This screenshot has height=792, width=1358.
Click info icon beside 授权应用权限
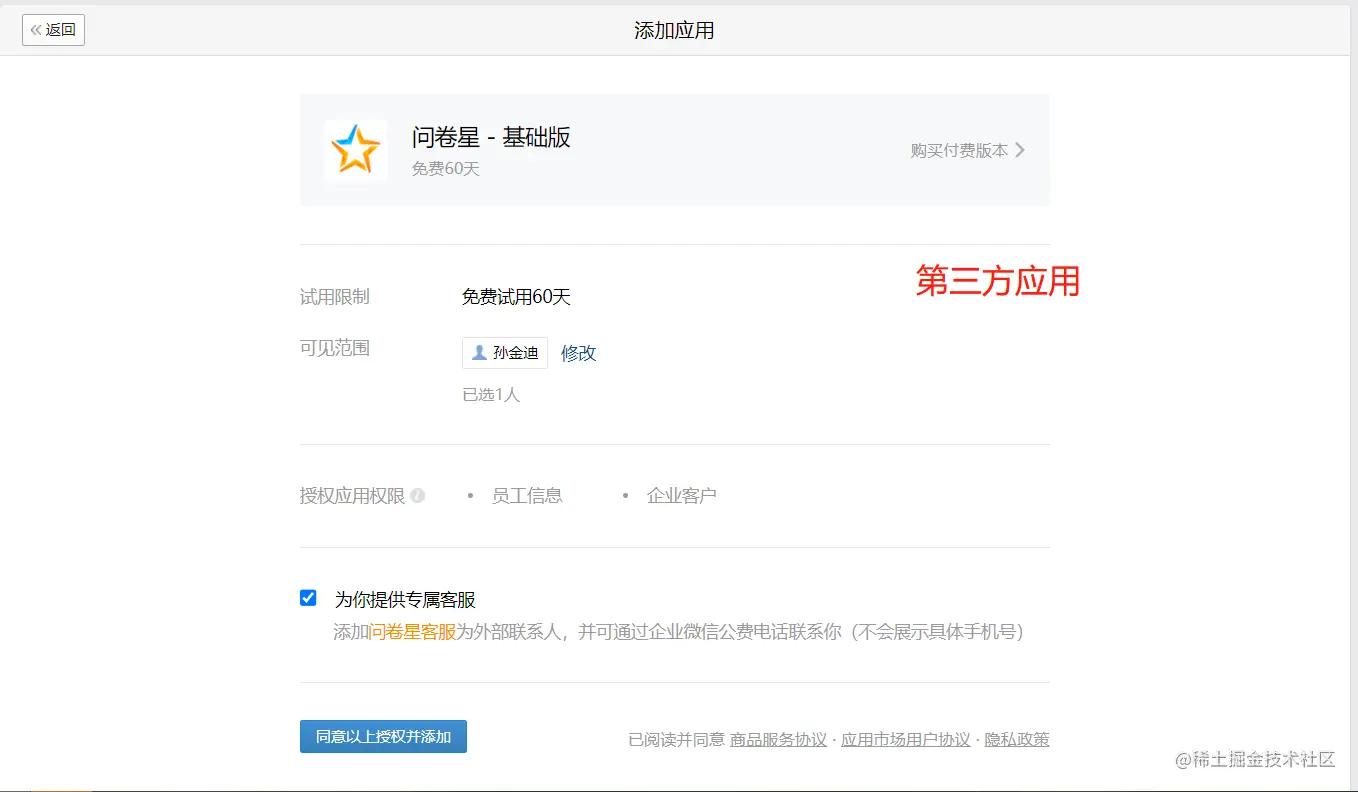click(418, 496)
